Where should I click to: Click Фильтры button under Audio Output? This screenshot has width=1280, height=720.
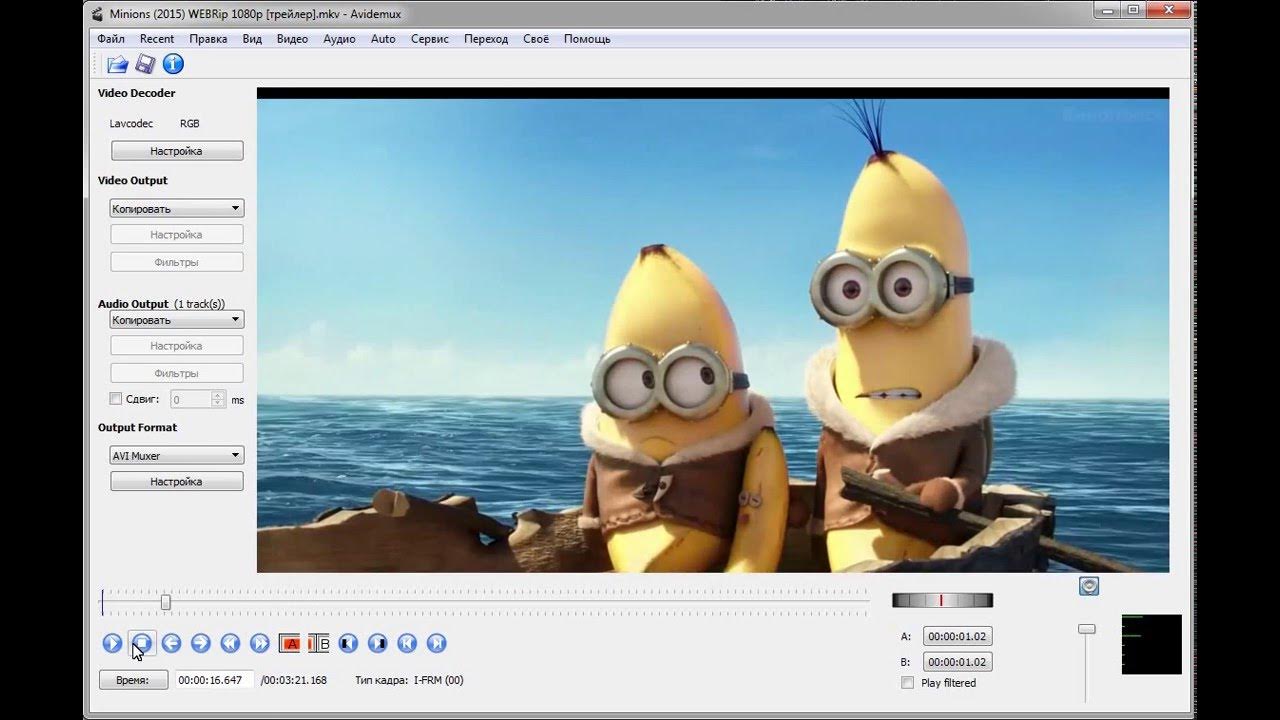(177, 373)
